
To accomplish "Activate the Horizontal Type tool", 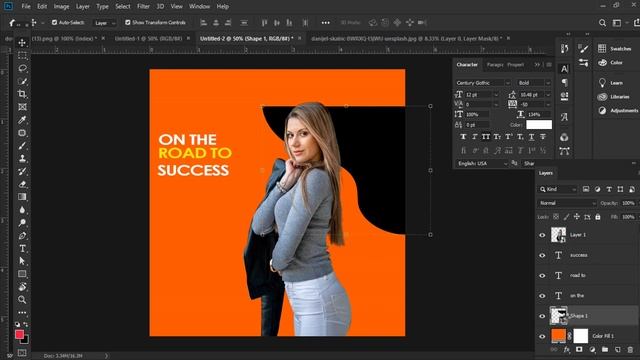I will pos(22,248).
